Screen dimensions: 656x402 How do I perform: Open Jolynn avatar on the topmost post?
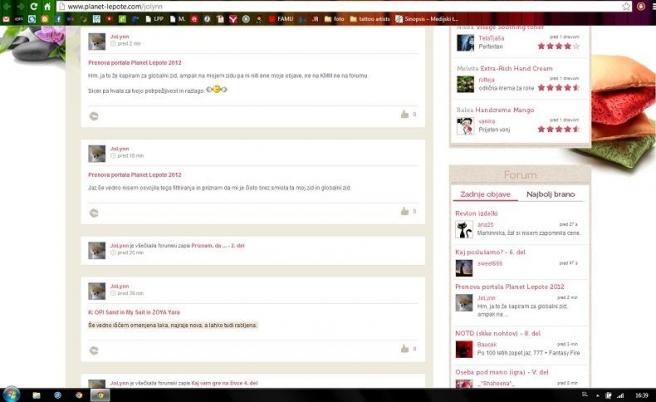coord(97,41)
